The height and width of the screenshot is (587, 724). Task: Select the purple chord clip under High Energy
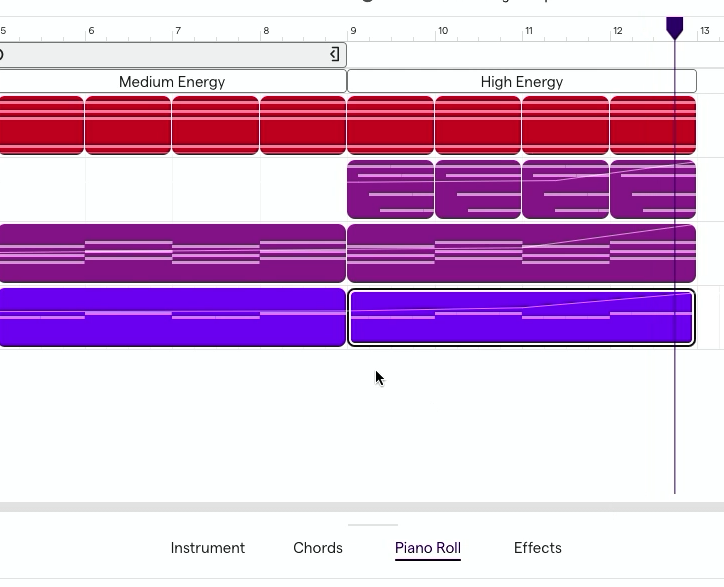[521, 254]
